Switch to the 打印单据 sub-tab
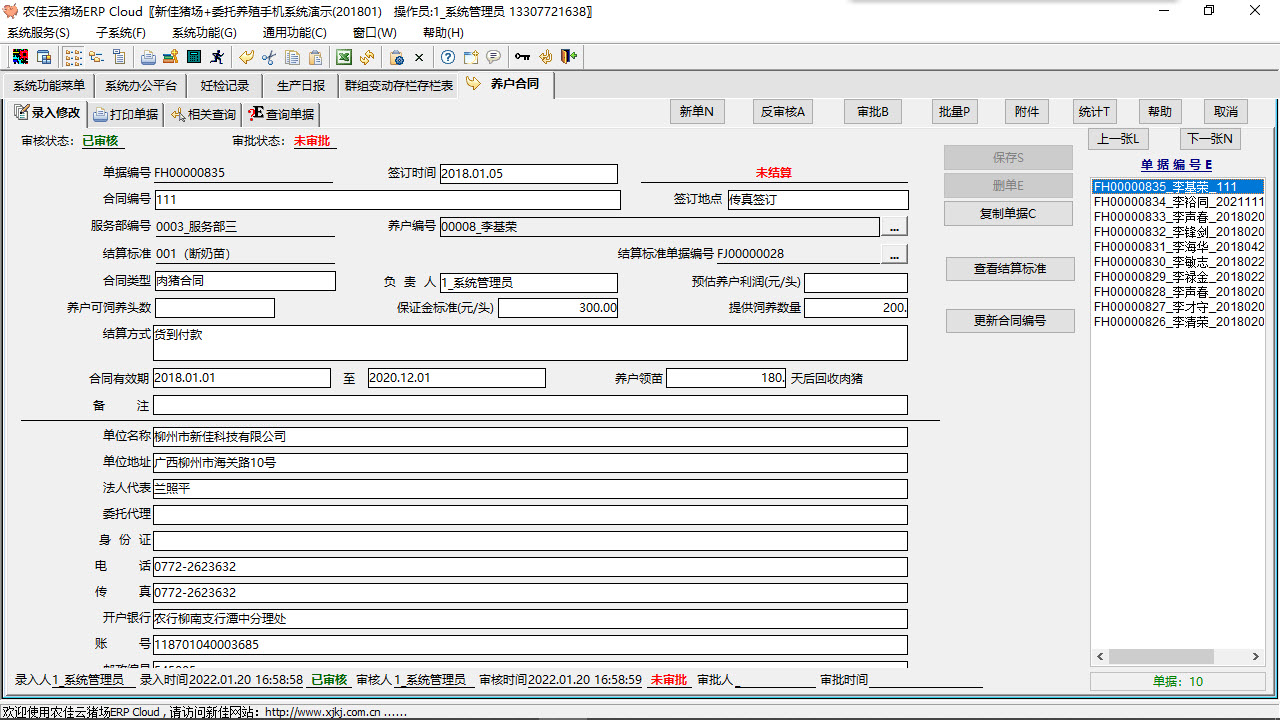This screenshot has width=1280, height=720. pyautogui.click(x=125, y=114)
